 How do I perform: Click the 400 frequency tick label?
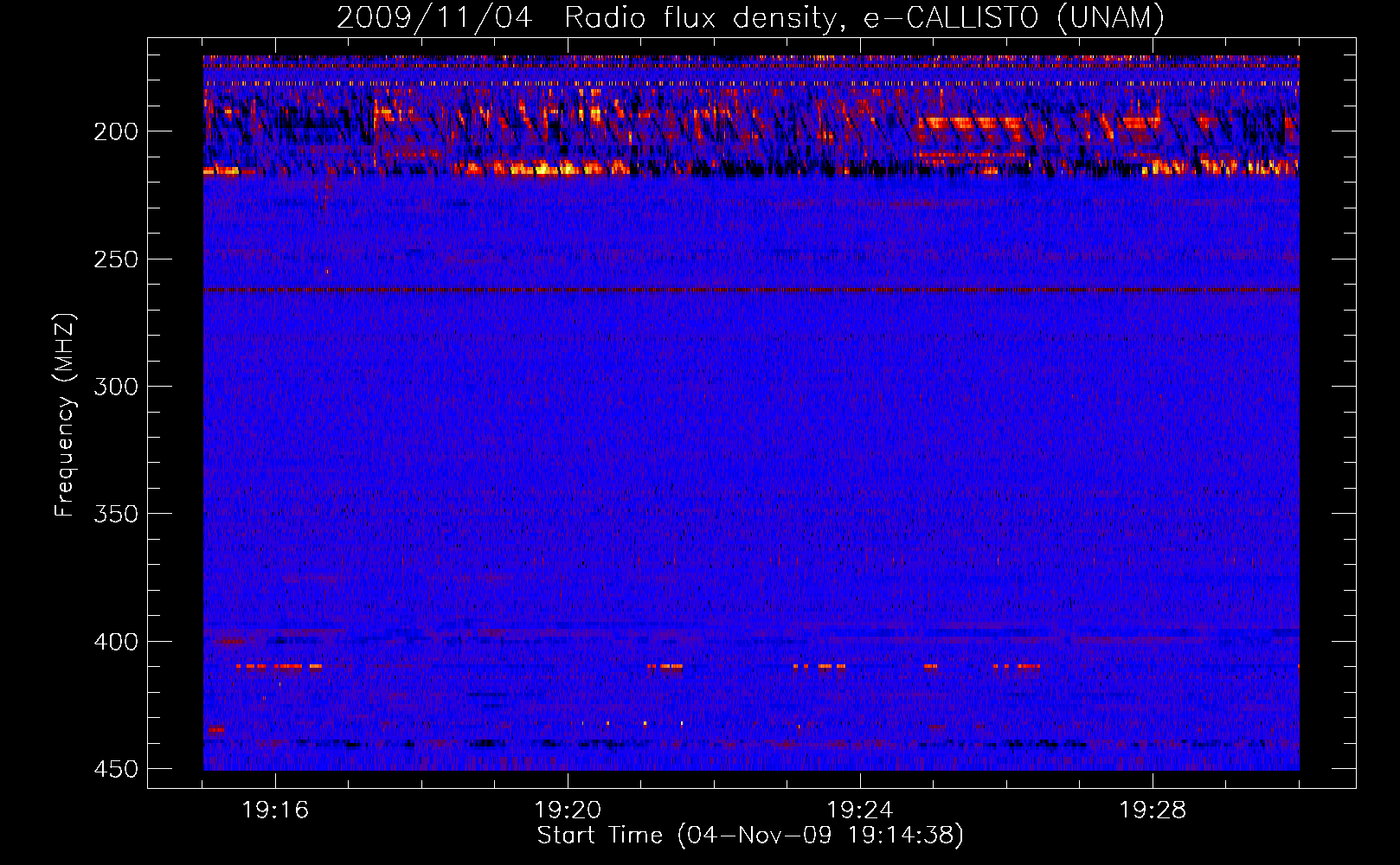pos(116,642)
